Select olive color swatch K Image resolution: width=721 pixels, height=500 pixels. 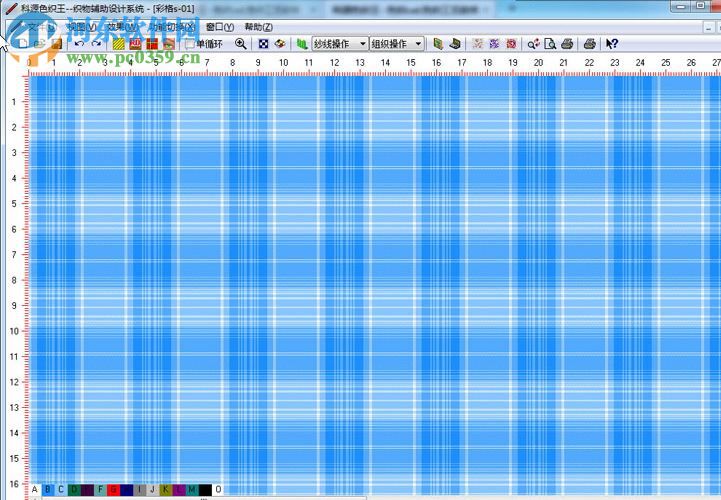click(x=166, y=489)
